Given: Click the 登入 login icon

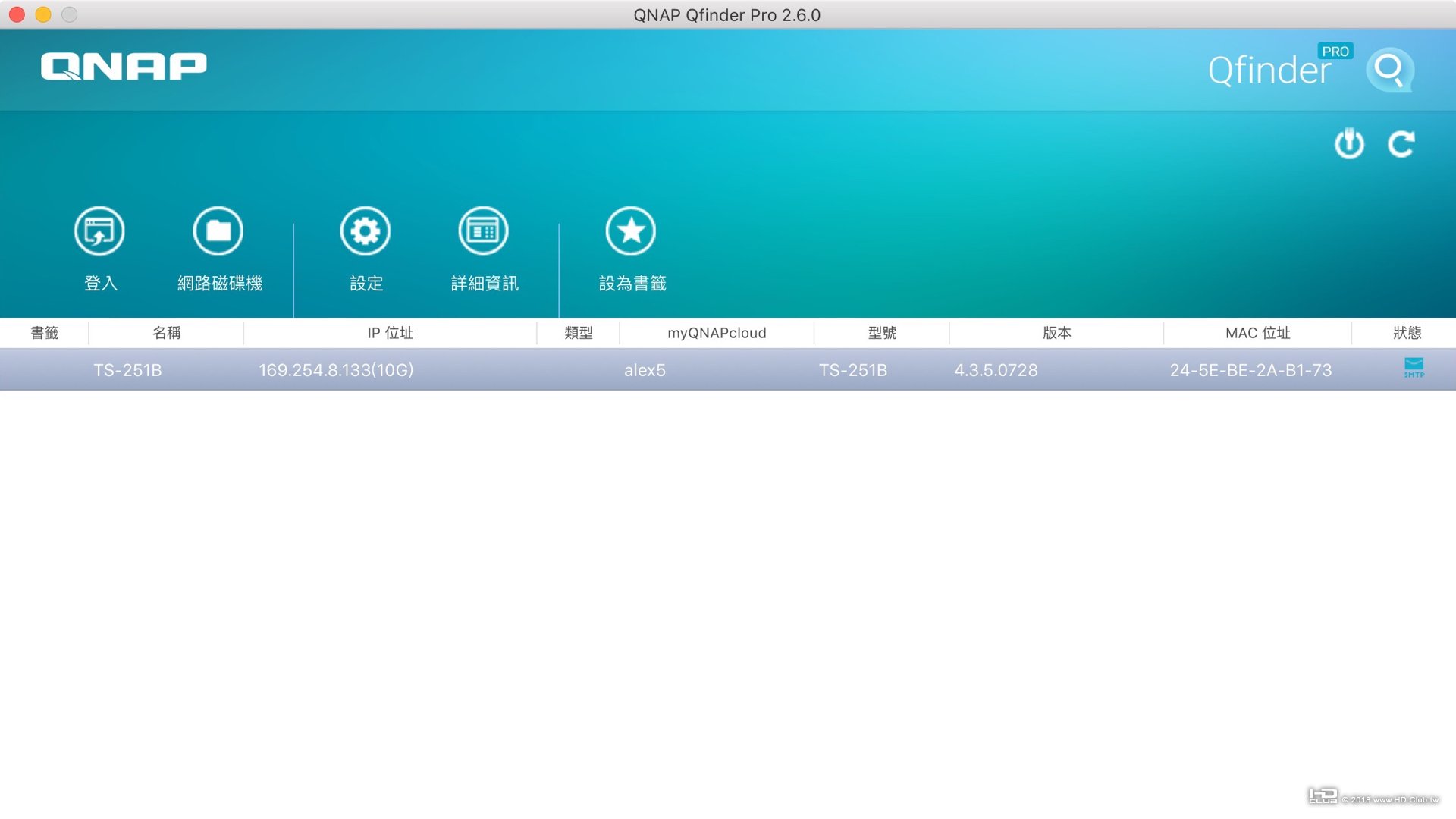Looking at the screenshot, I should pos(99,231).
